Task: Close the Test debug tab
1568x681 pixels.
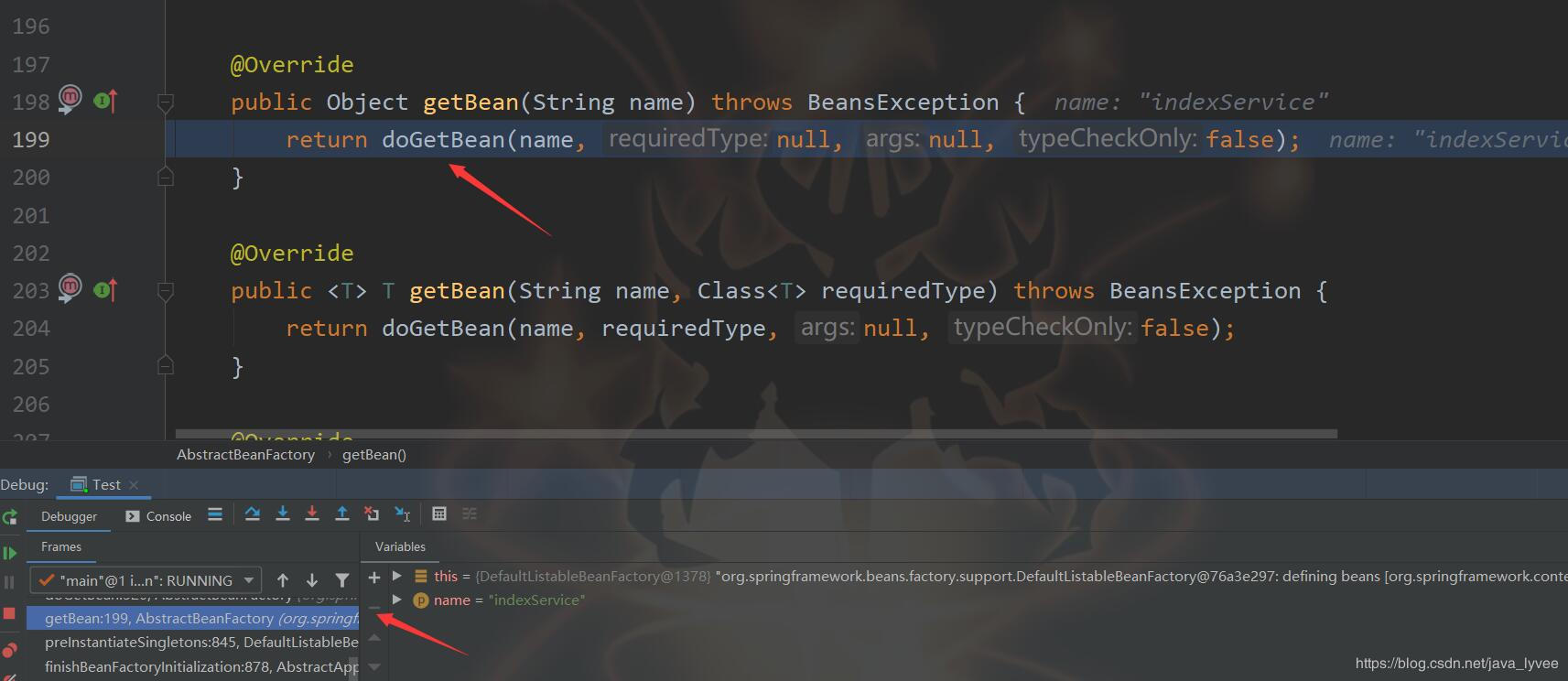Action: coord(134,485)
